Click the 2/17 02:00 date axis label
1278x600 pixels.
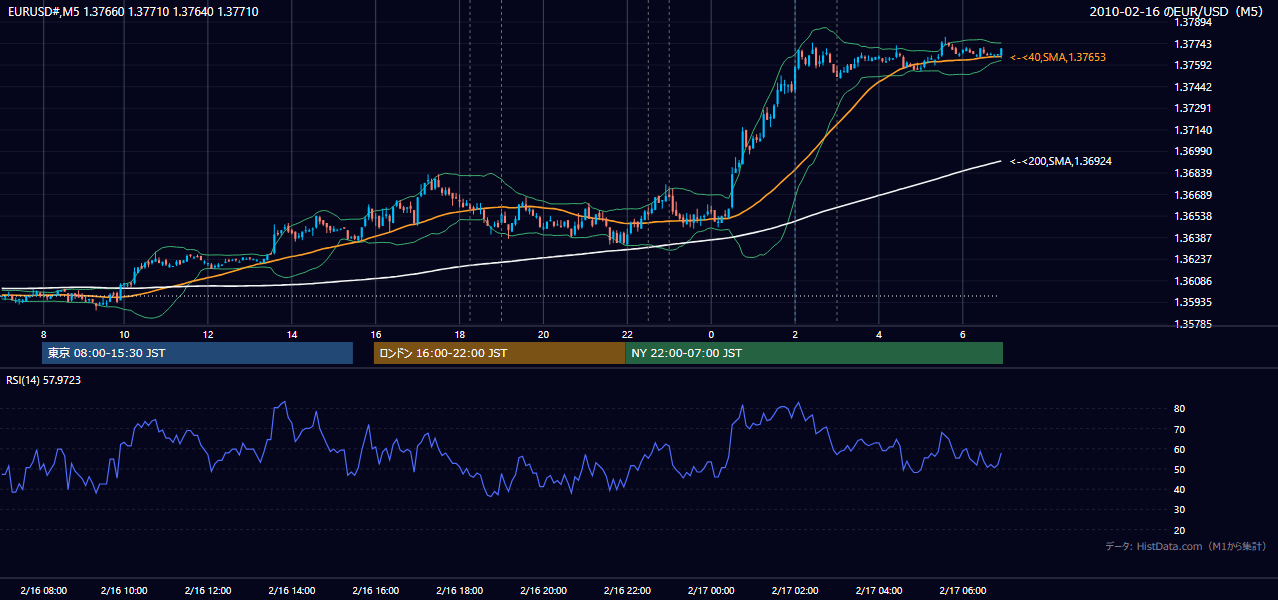pyautogui.click(x=794, y=590)
